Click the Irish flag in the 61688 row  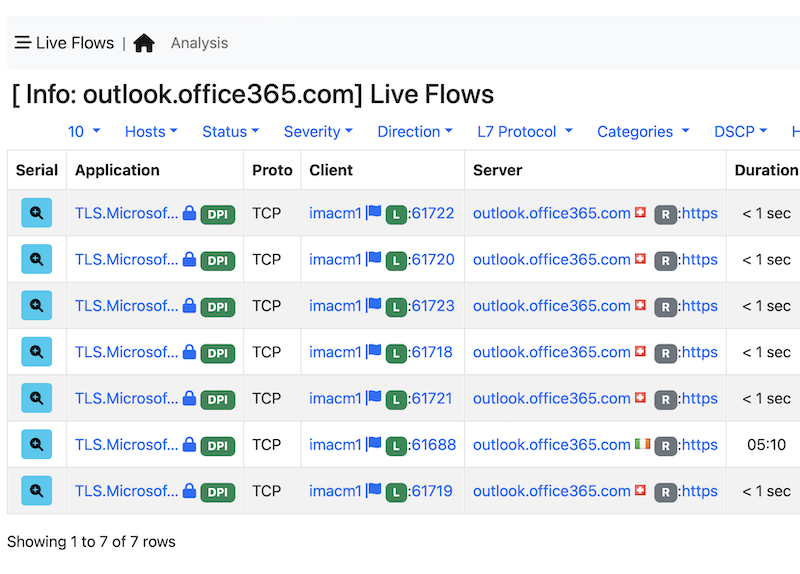[642, 444]
